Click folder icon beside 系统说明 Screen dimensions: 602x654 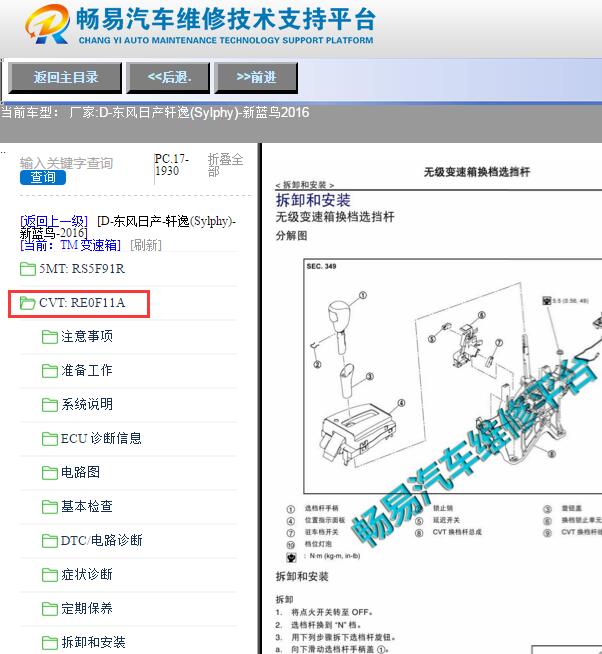tap(50, 405)
